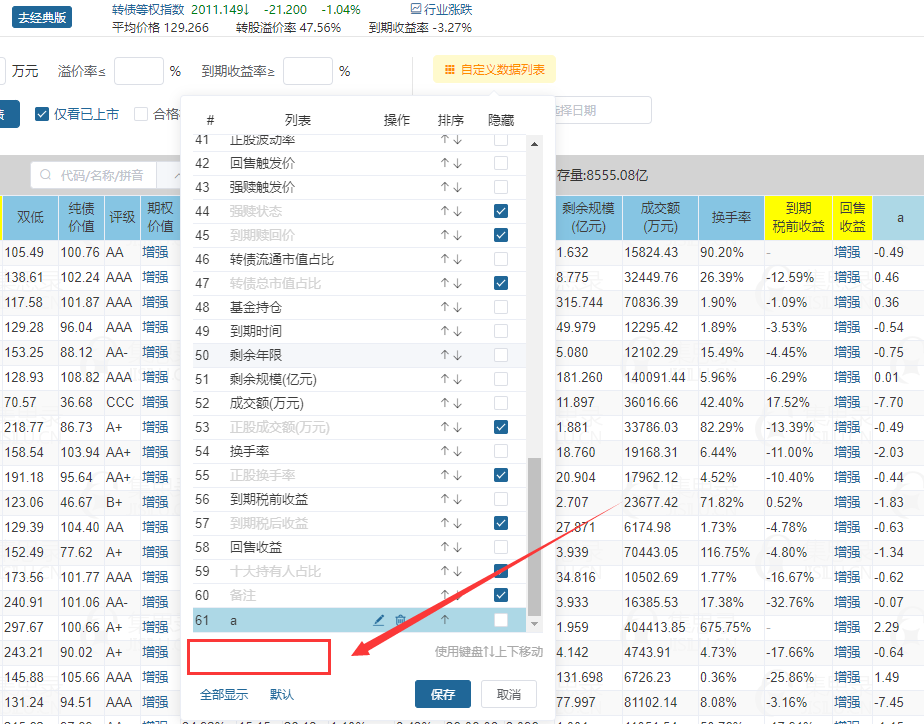This screenshot has width=924, height=724.
Task: Click the 行业涨跌 chart icon link
Action: (x=441, y=9)
